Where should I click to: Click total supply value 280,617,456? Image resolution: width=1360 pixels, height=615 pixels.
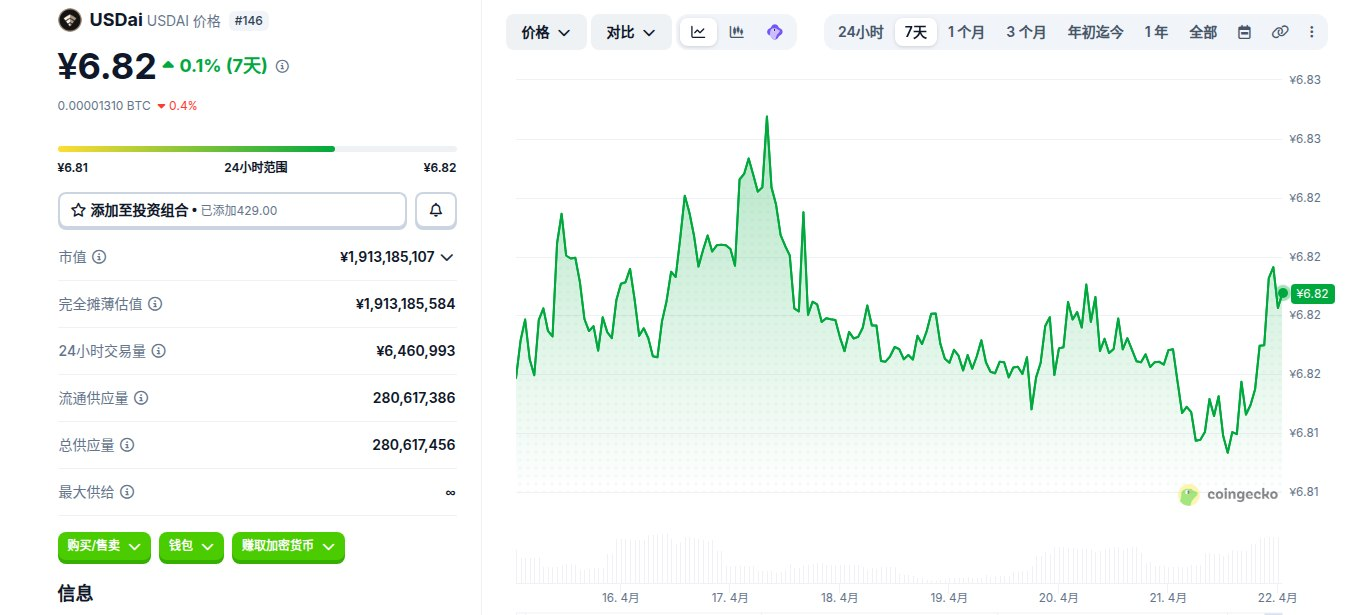tap(414, 445)
